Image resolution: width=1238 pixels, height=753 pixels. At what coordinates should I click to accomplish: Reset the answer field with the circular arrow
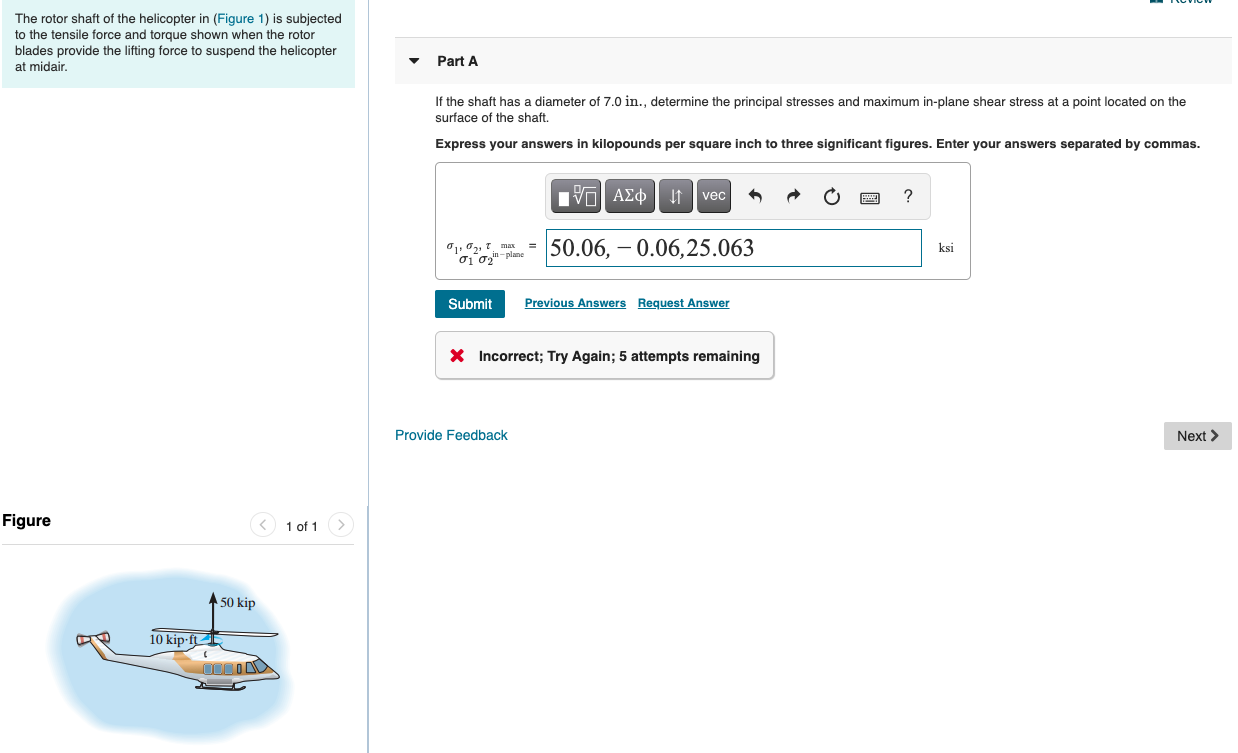[x=831, y=197]
